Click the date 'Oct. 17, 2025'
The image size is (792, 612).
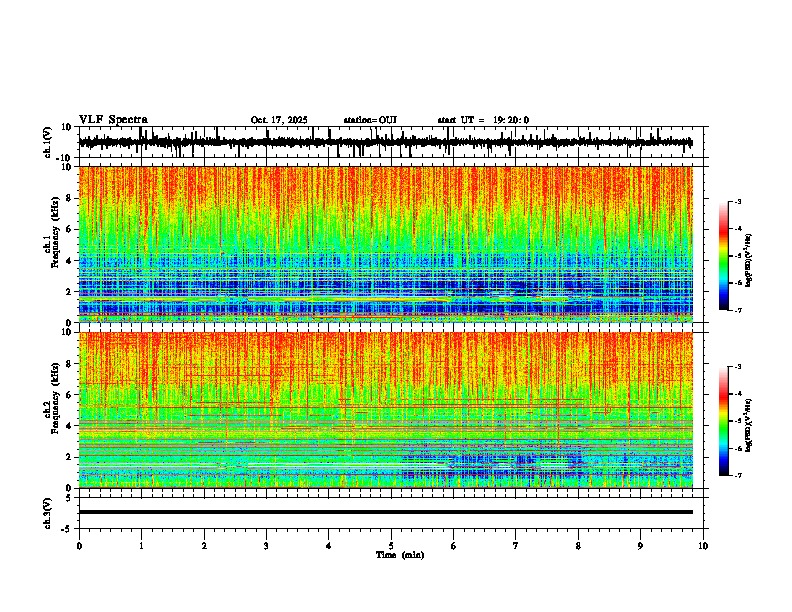tap(279, 120)
